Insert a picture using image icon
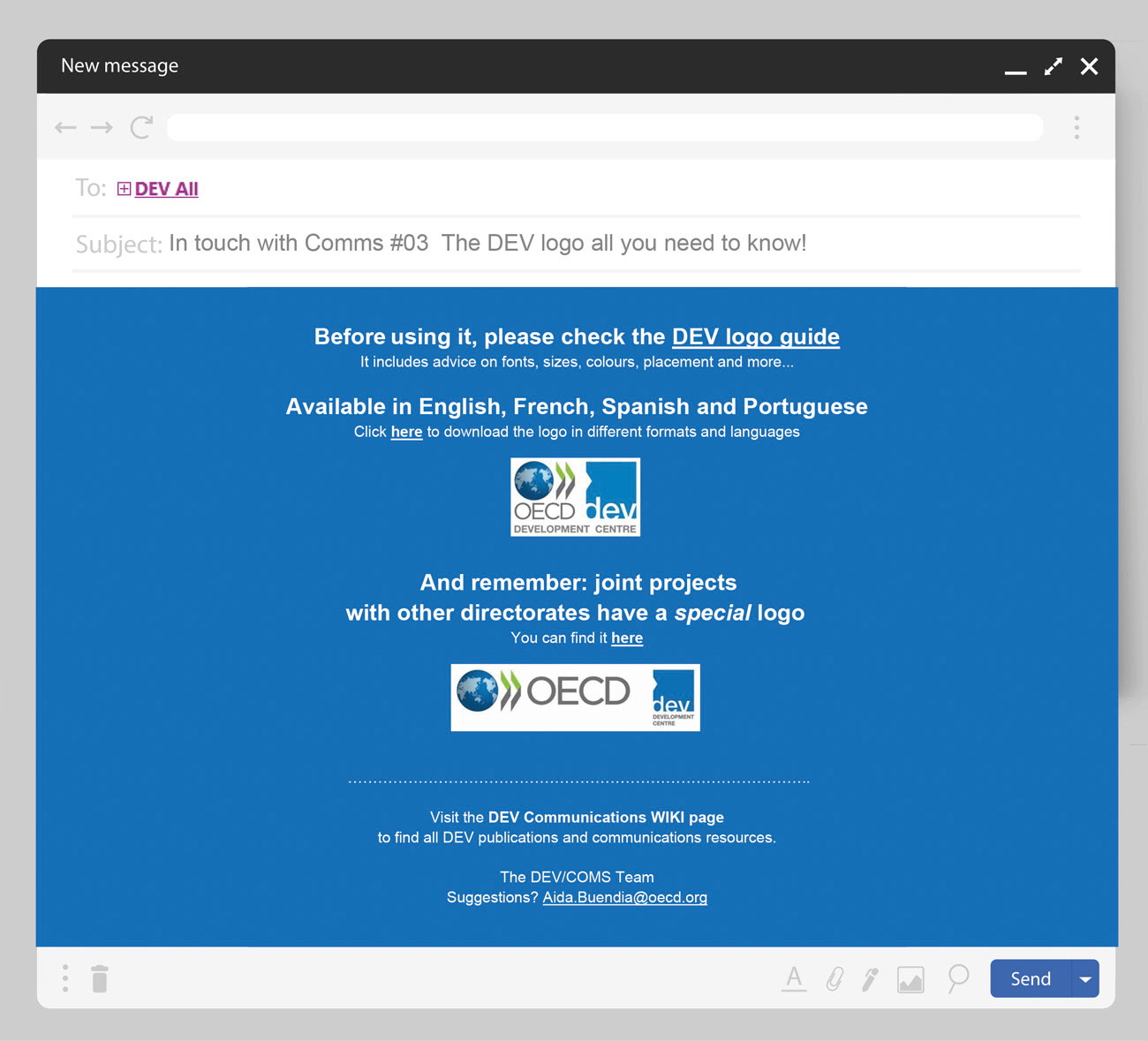 pyautogui.click(x=910, y=979)
